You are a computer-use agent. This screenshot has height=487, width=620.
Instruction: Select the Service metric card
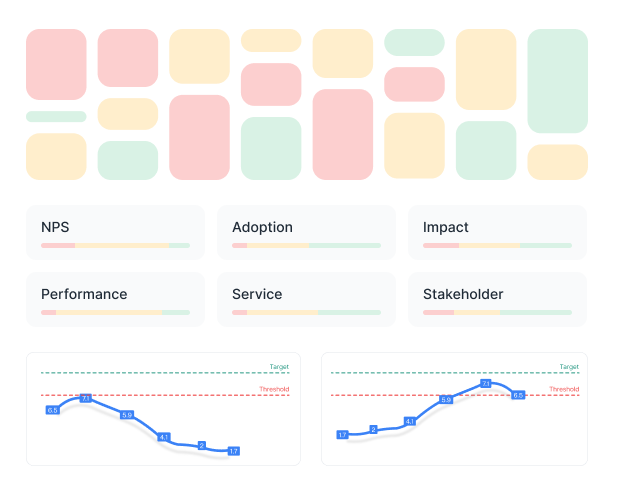click(306, 299)
